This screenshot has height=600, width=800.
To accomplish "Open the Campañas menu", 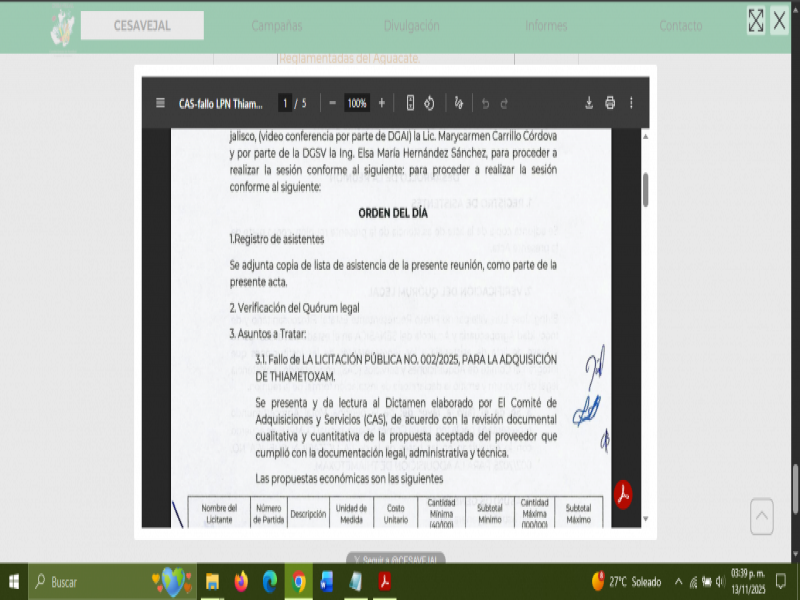I will pos(277,26).
